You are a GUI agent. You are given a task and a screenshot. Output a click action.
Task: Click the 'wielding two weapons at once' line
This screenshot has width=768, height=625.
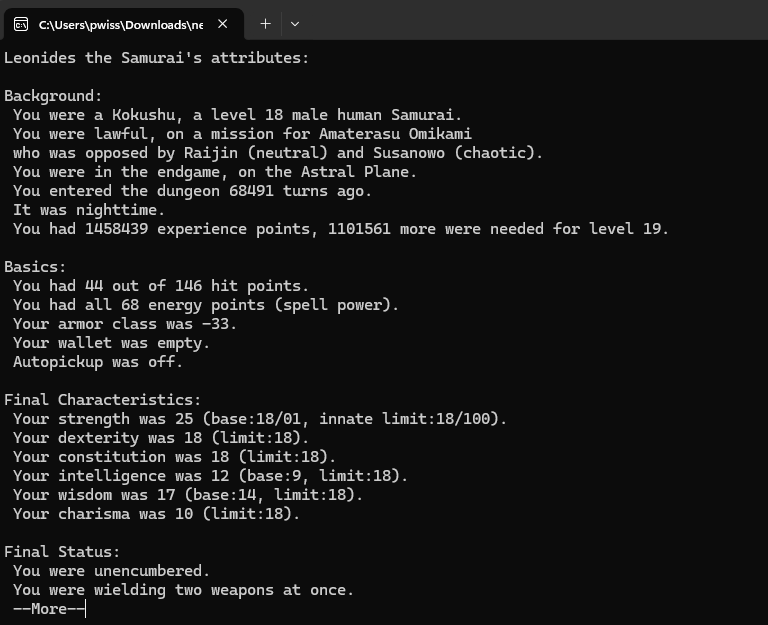pos(183,590)
